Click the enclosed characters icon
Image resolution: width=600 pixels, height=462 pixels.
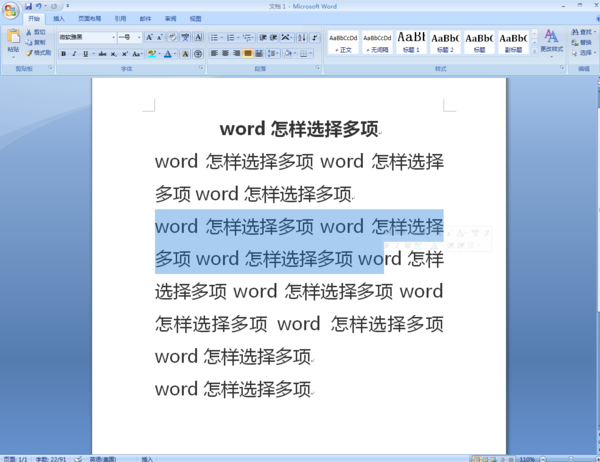[x=198, y=54]
